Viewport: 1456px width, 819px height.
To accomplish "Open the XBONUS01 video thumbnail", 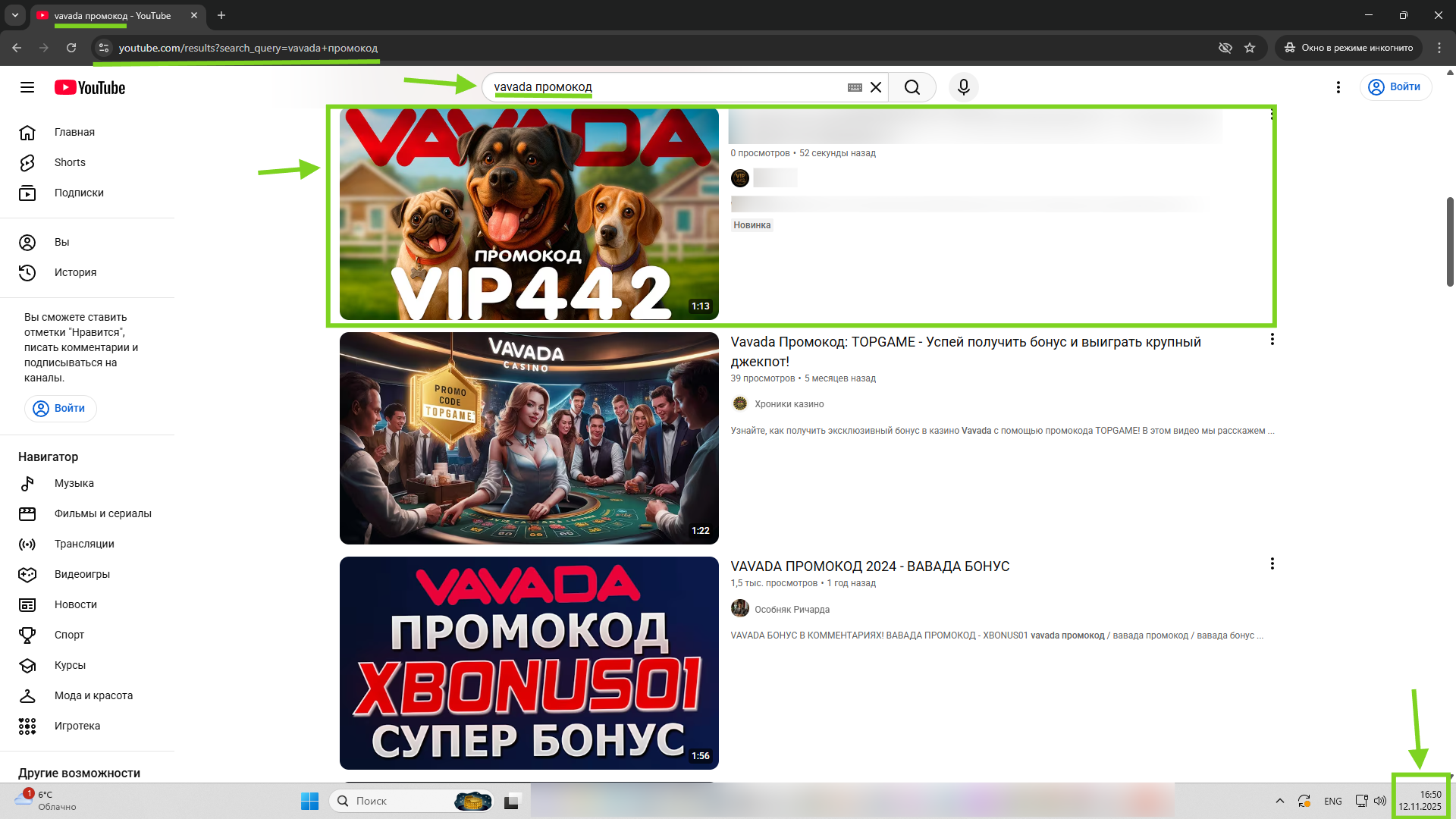I will click(x=529, y=663).
